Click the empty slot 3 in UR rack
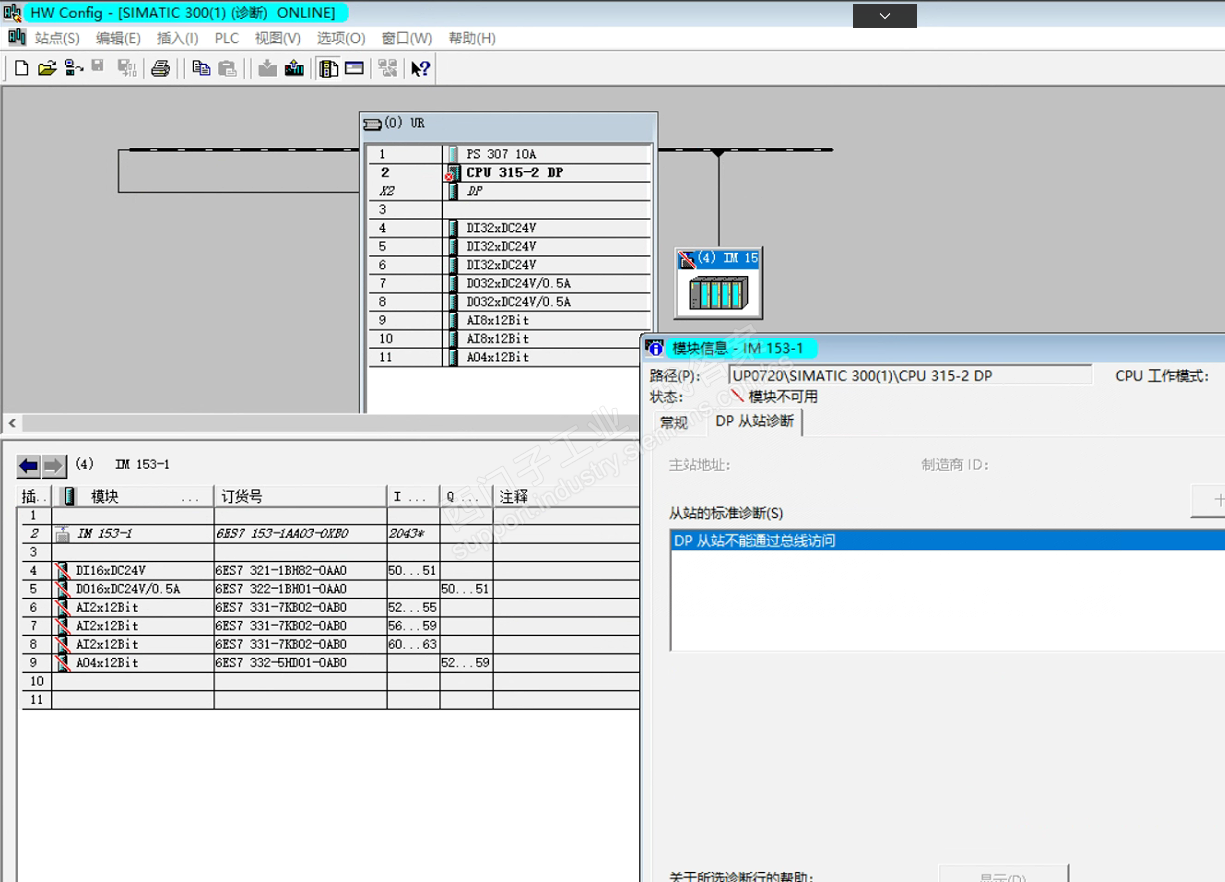Viewport: 1225px width, 882px height. pyautogui.click(x=510, y=210)
